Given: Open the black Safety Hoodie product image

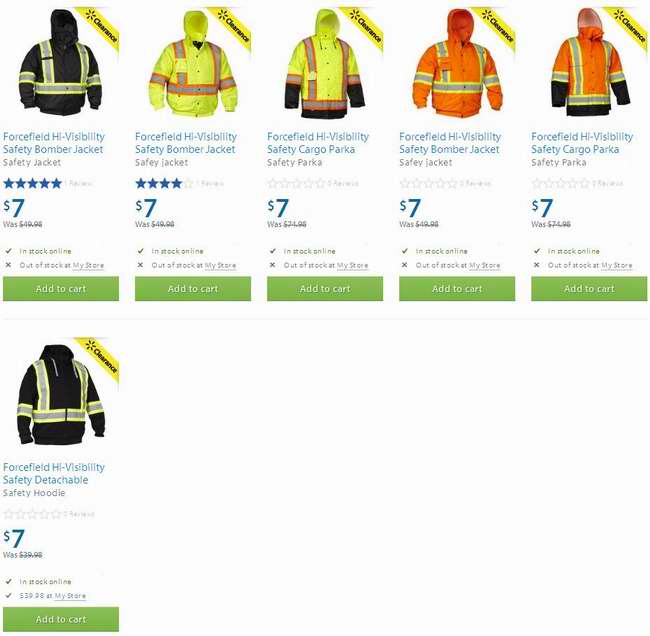Looking at the screenshot, I should click(61, 394).
